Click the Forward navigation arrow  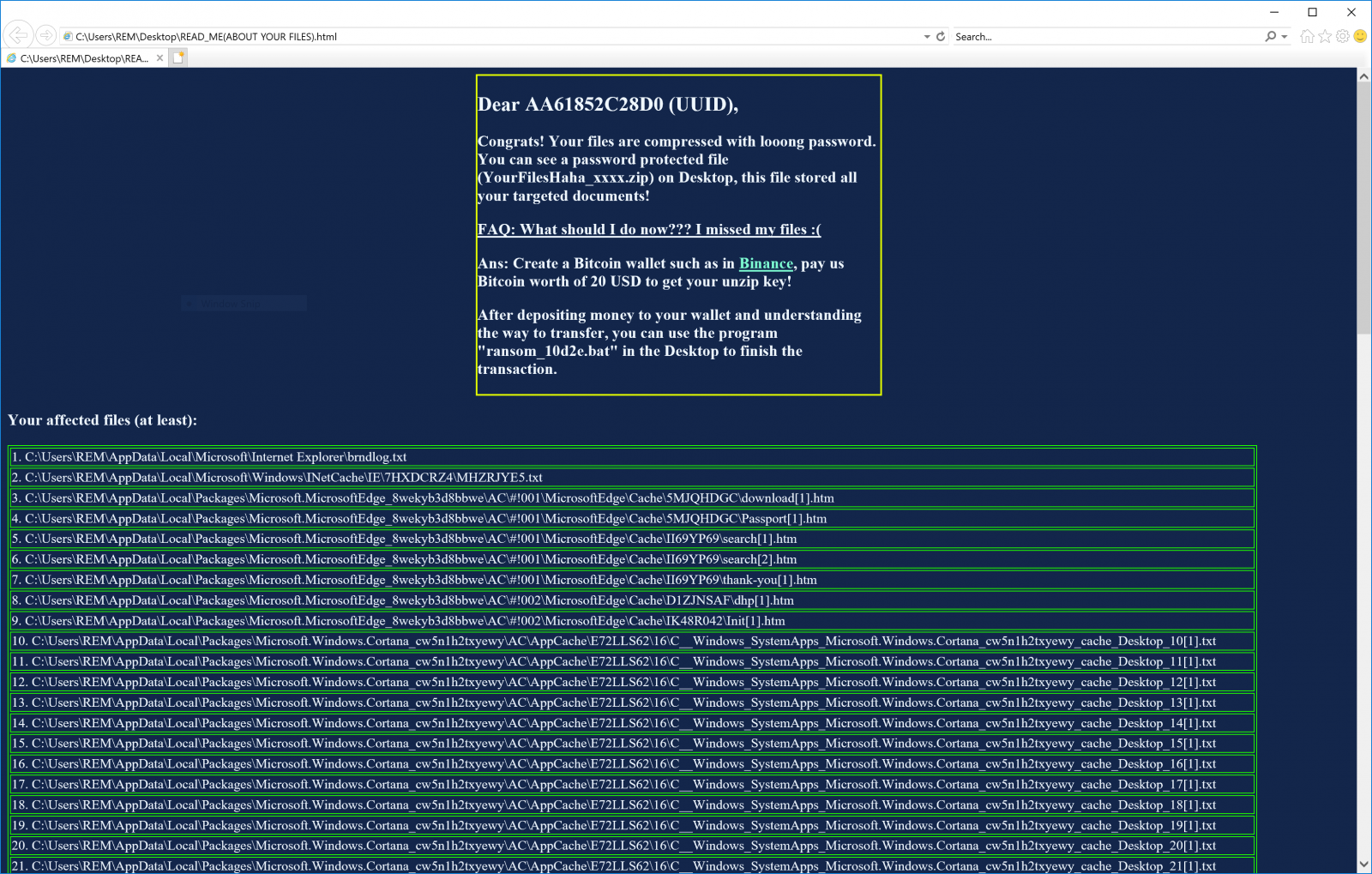(x=44, y=34)
